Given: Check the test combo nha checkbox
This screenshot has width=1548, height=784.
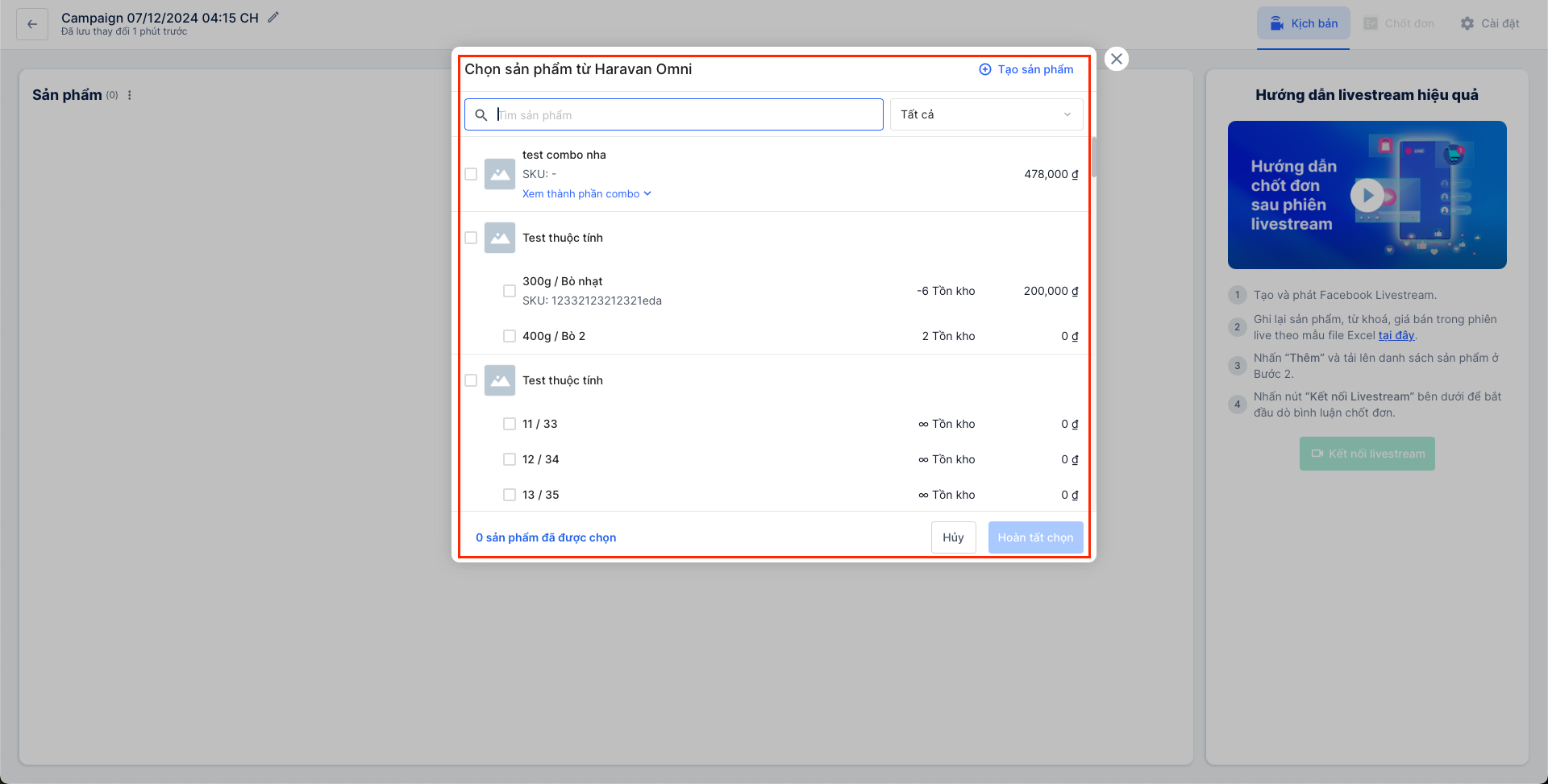Looking at the screenshot, I should (471, 174).
